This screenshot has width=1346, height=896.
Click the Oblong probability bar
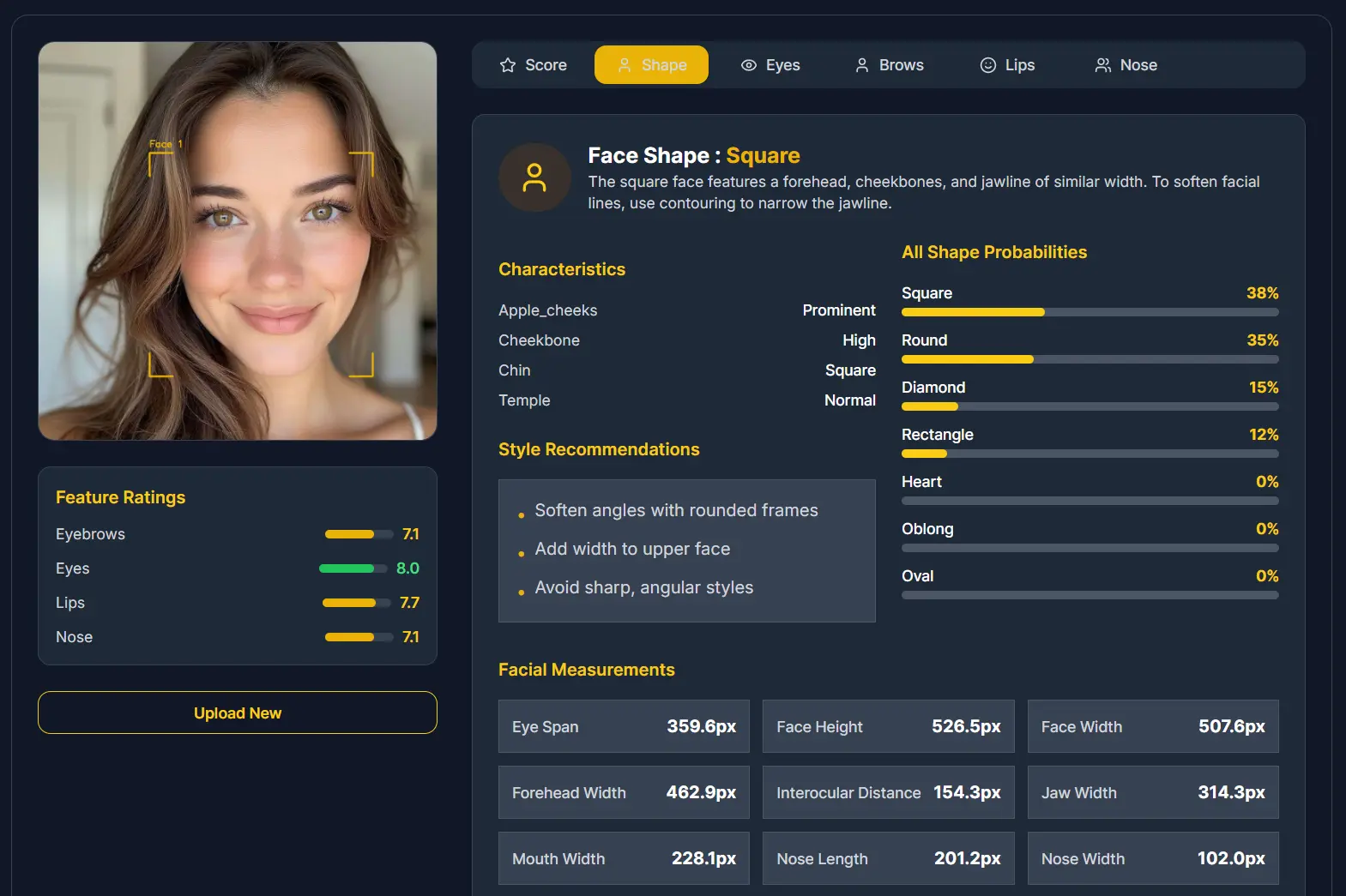click(x=1089, y=548)
